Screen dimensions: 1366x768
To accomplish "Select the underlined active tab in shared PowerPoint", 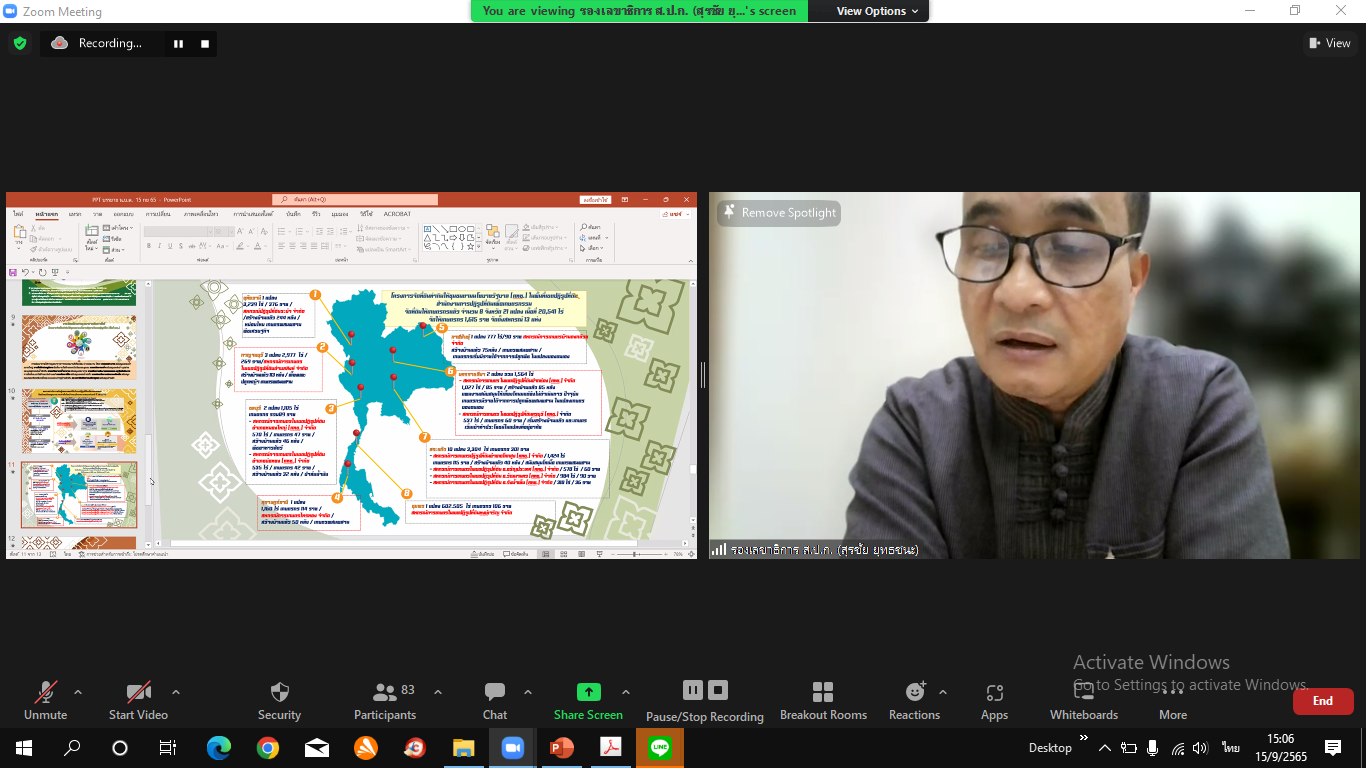I will pos(46,214).
